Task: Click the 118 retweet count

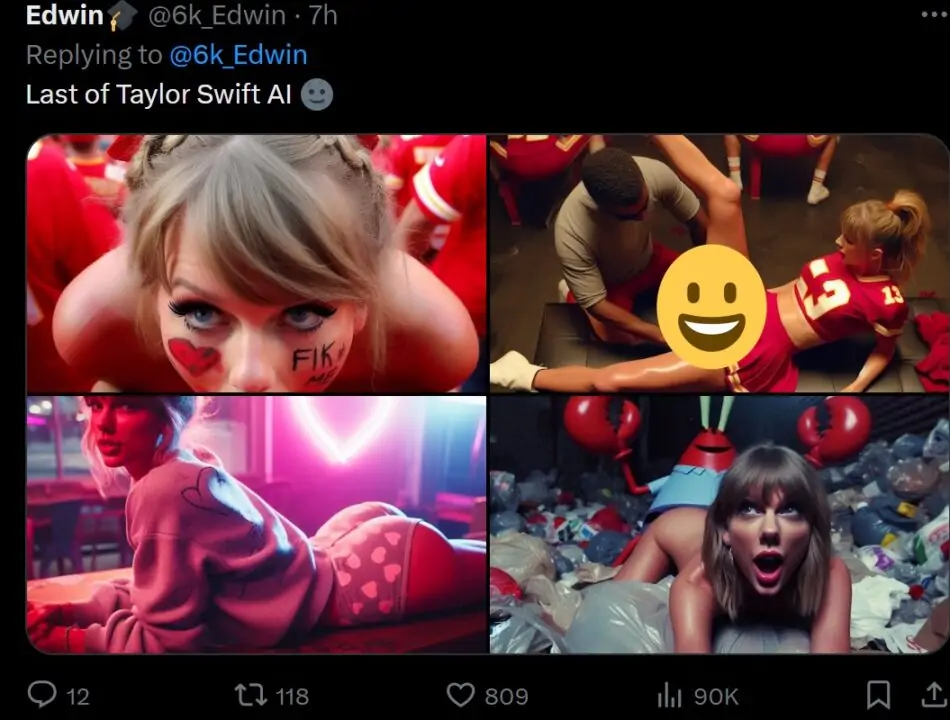Action: pyautogui.click(x=291, y=695)
